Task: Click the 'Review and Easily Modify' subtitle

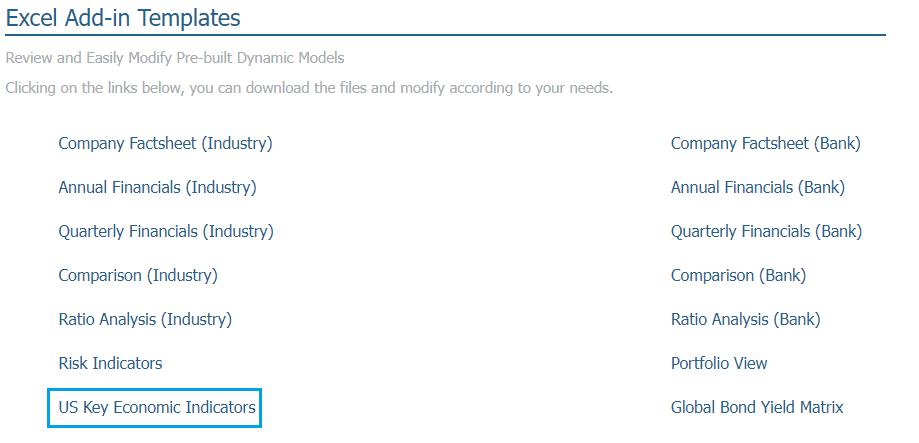Action: [175, 58]
